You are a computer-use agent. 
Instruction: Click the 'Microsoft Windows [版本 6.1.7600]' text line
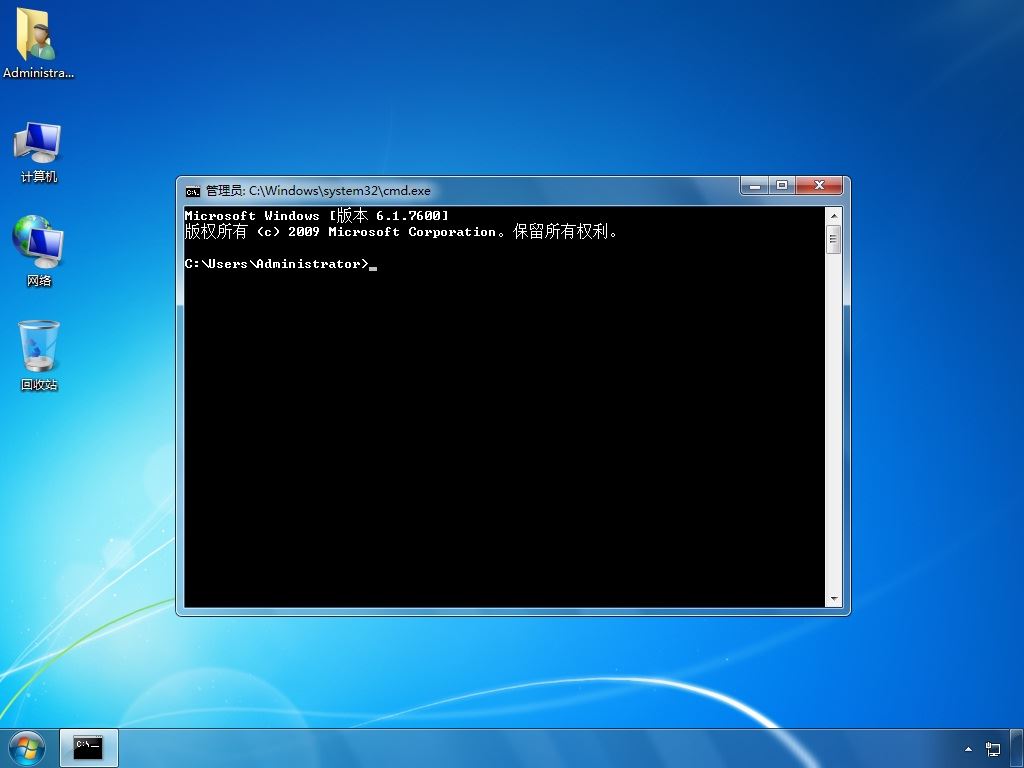(317, 216)
